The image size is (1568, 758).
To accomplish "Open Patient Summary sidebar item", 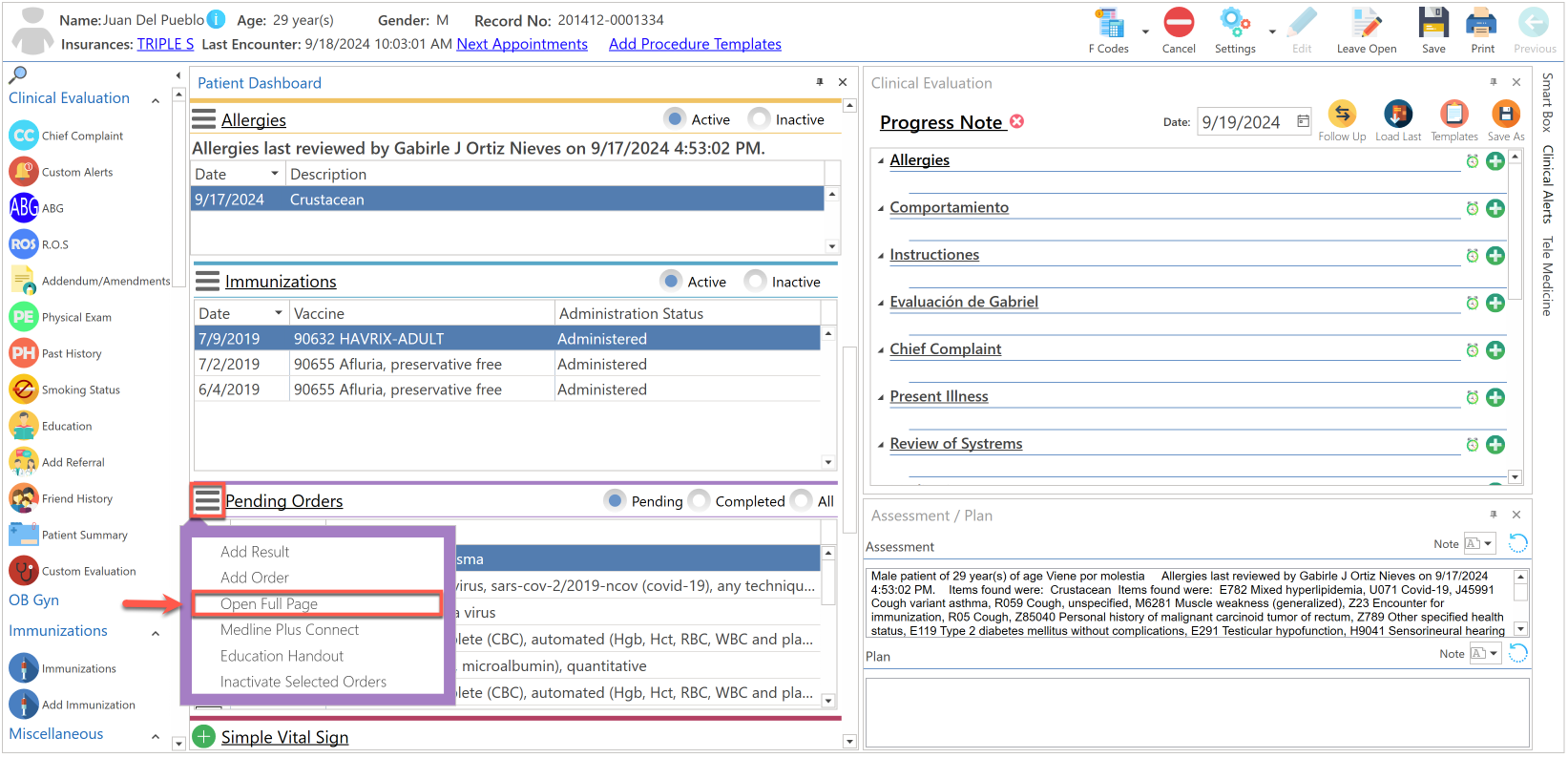I will pos(69,535).
